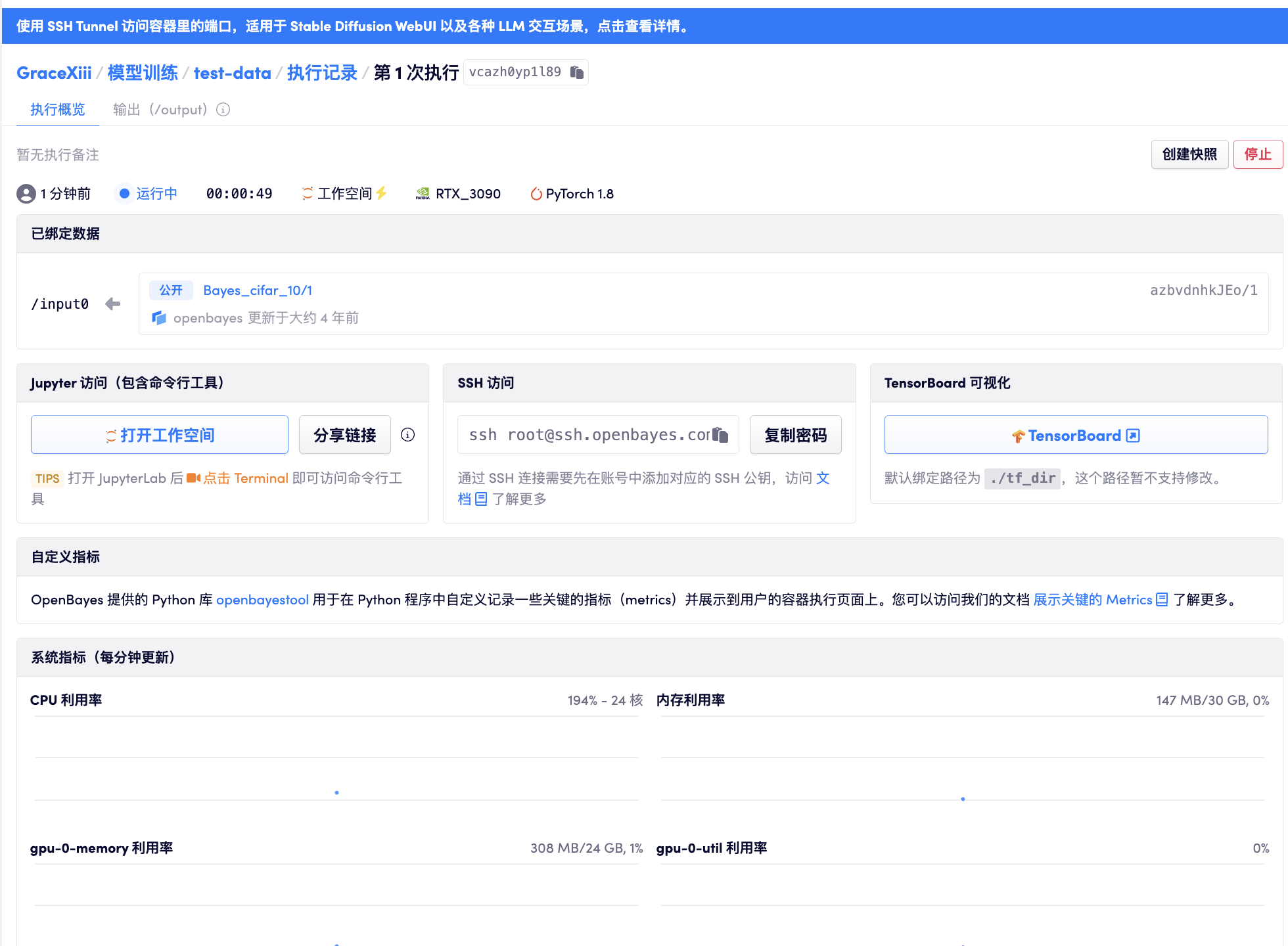Click the arrow icon next to /input0
Image resolution: width=1288 pixels, height=946 pixels.
click(x=113, y=304)
